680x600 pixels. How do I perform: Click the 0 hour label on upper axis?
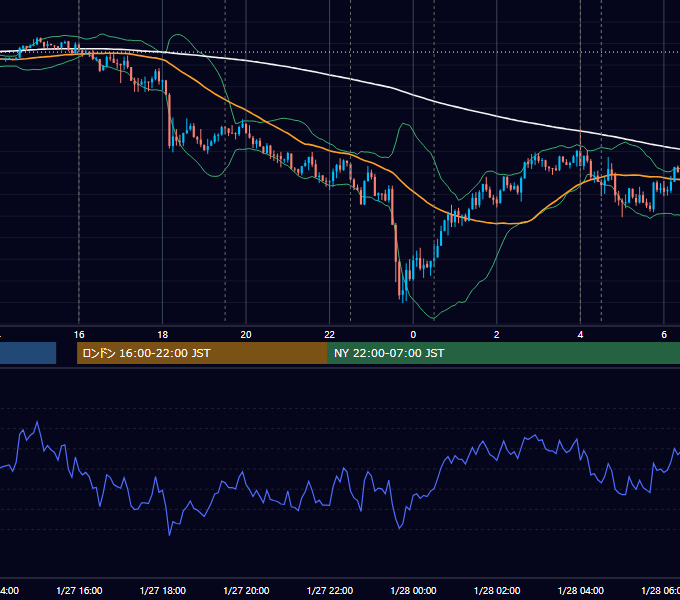413,335
